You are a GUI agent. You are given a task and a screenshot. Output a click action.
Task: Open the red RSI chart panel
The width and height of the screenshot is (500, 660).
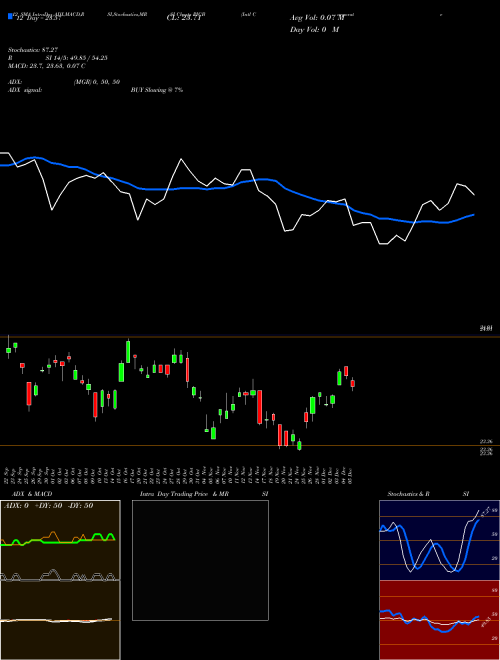click(x=439, y=620)
